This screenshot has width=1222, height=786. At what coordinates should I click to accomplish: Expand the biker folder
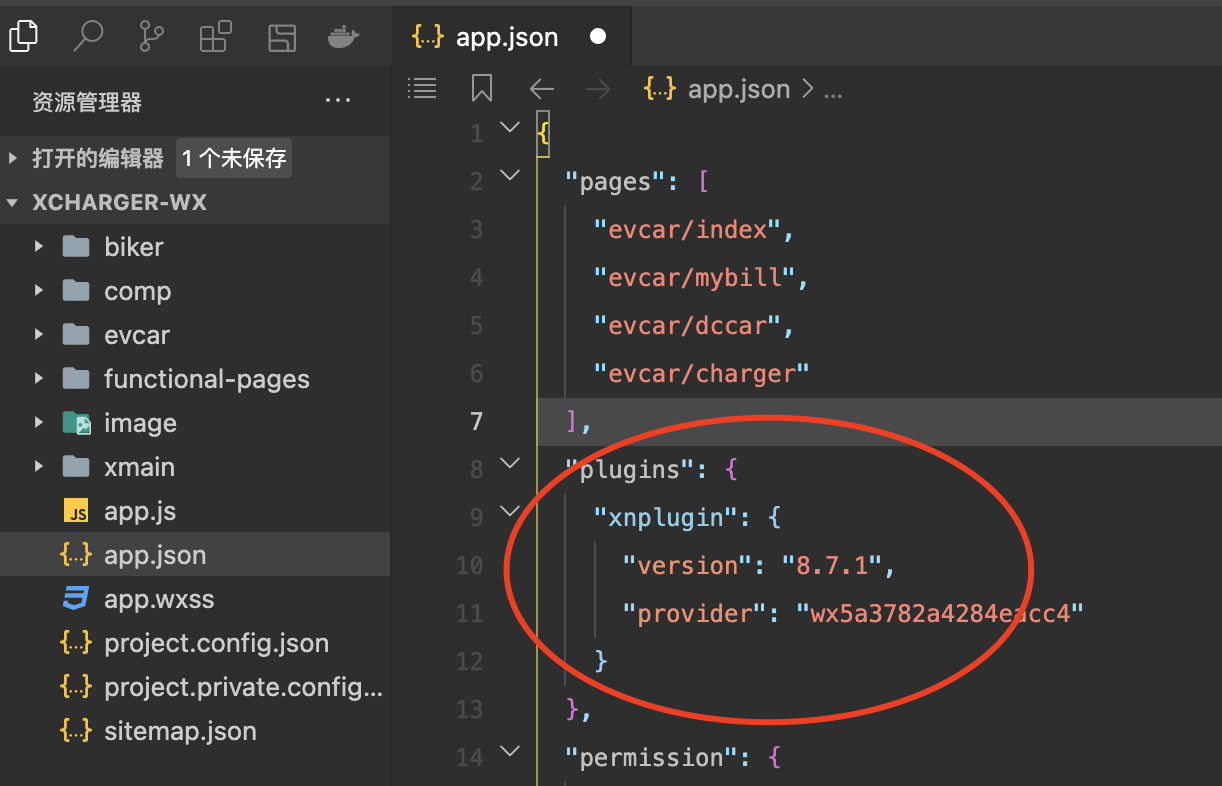(x=195, y=246)
